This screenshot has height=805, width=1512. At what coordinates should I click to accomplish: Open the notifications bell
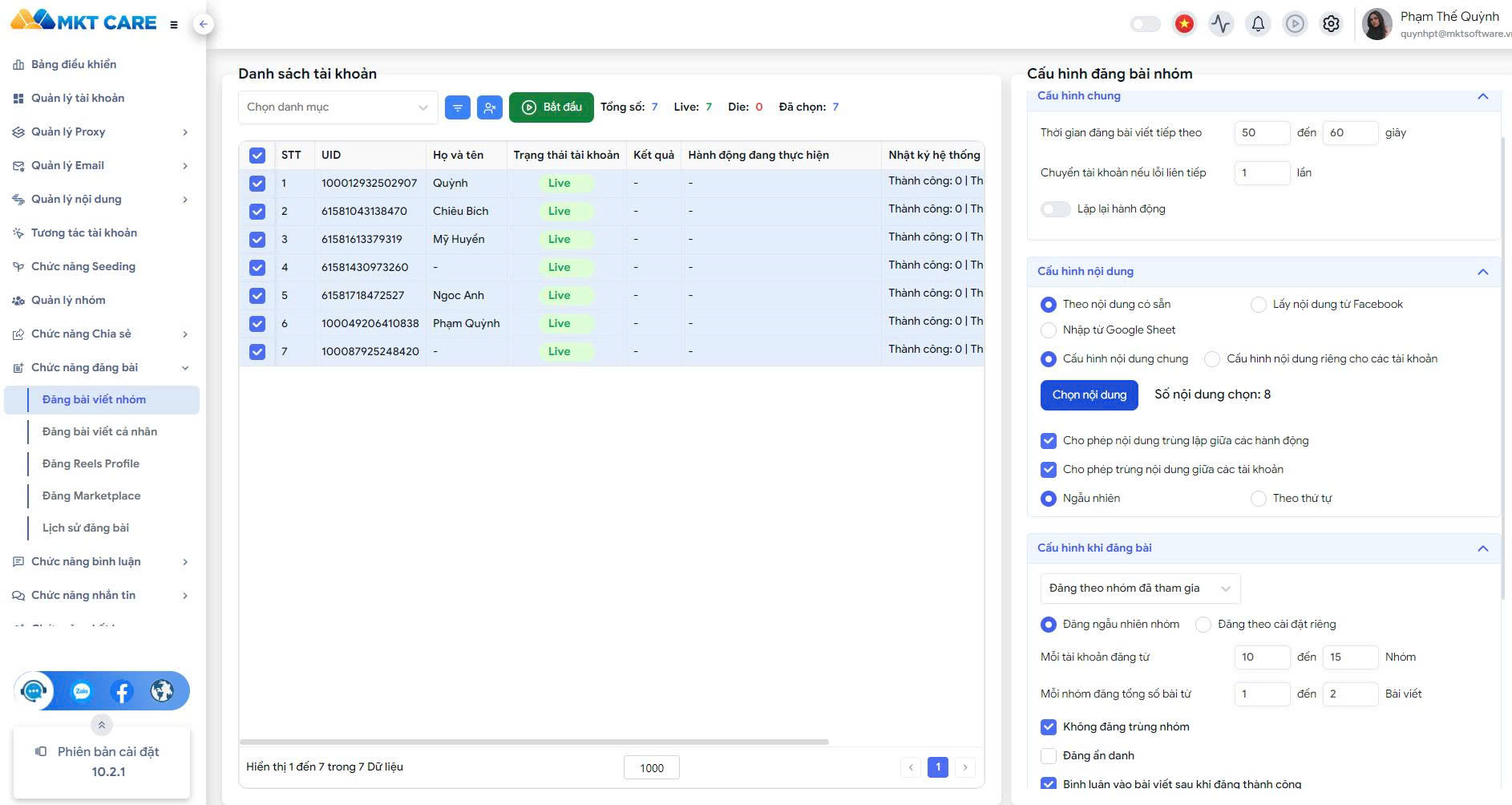[1258, 24]
